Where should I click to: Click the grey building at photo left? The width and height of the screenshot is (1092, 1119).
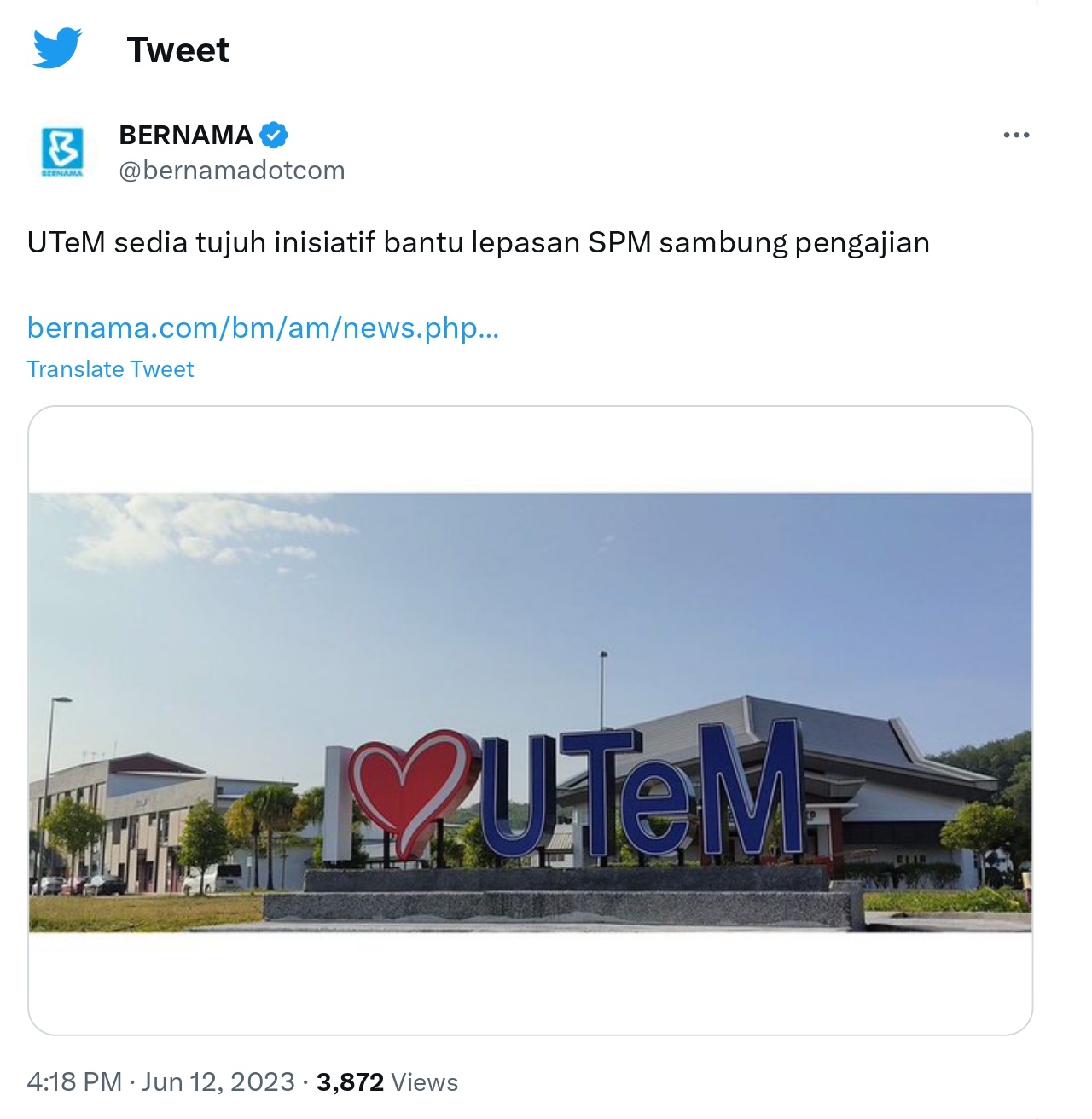tap(136, 819)
